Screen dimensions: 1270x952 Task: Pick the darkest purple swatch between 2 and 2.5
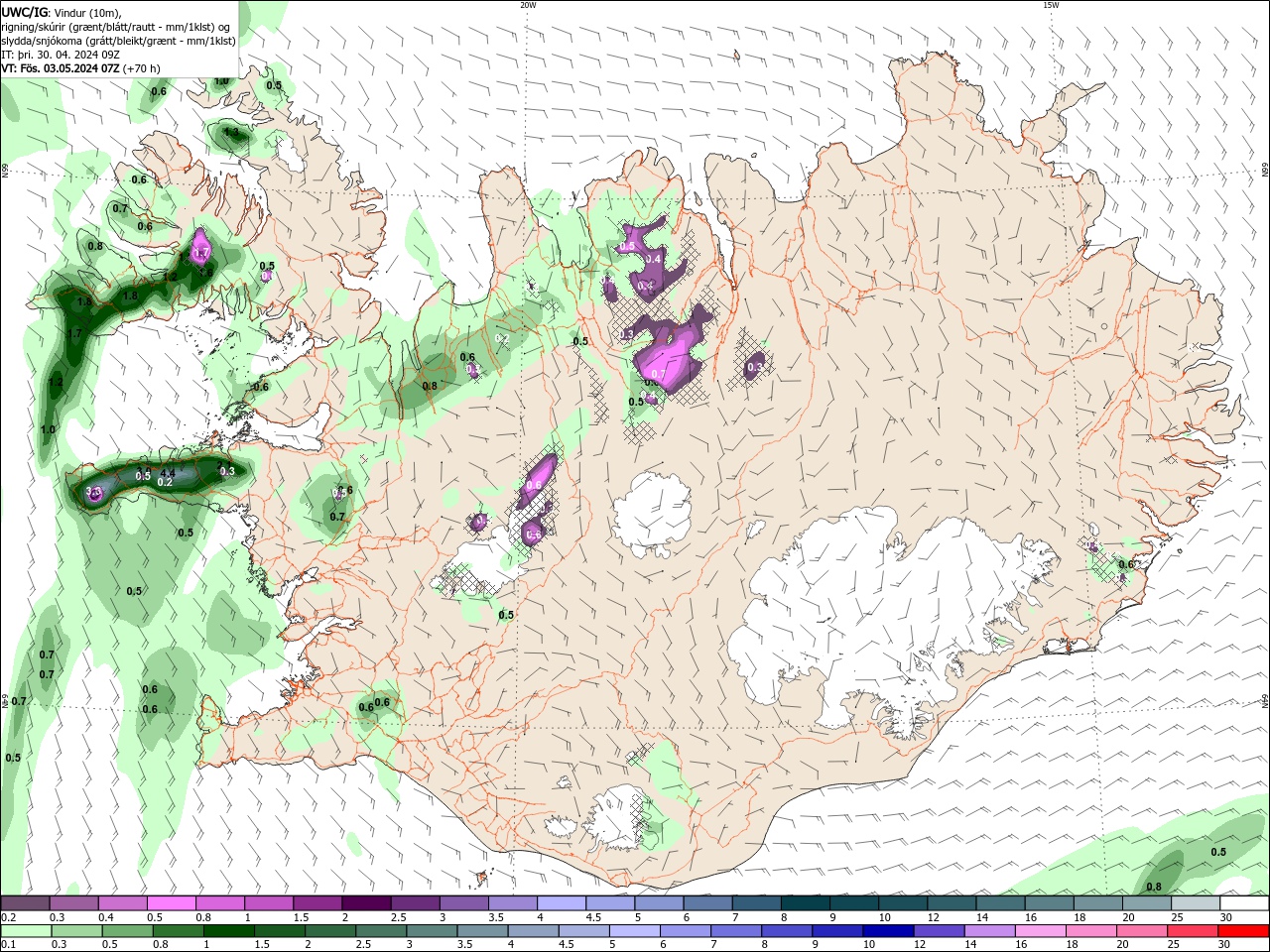coord(366,903)
